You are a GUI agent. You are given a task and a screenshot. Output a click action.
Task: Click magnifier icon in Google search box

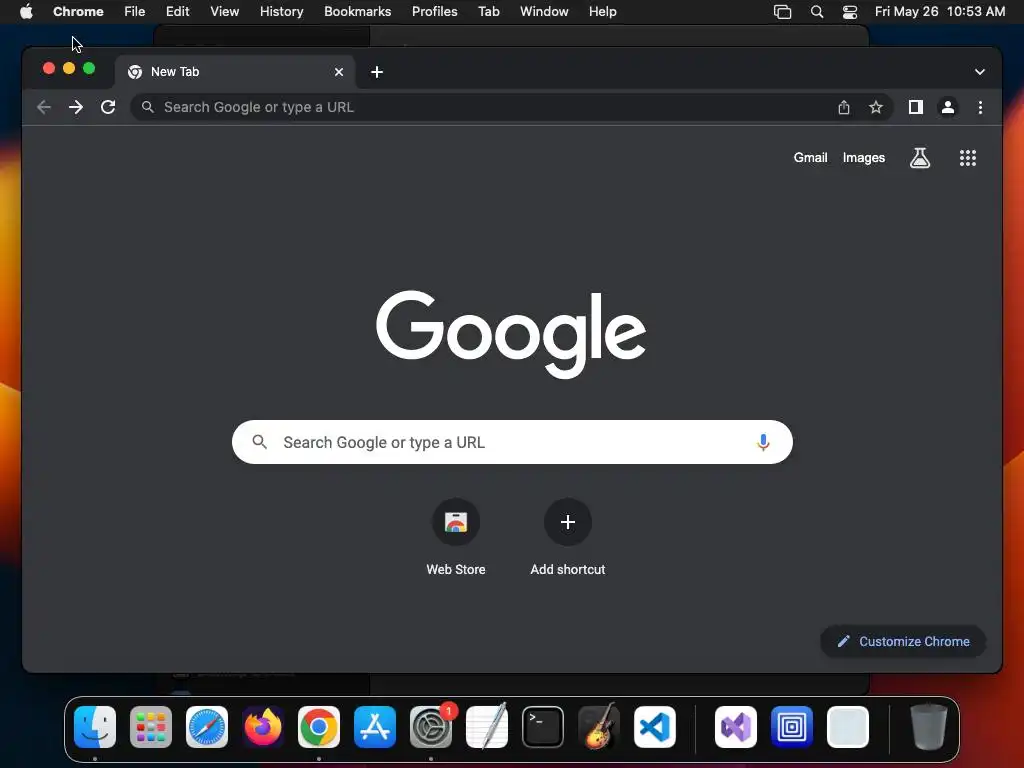pos(259,442)
